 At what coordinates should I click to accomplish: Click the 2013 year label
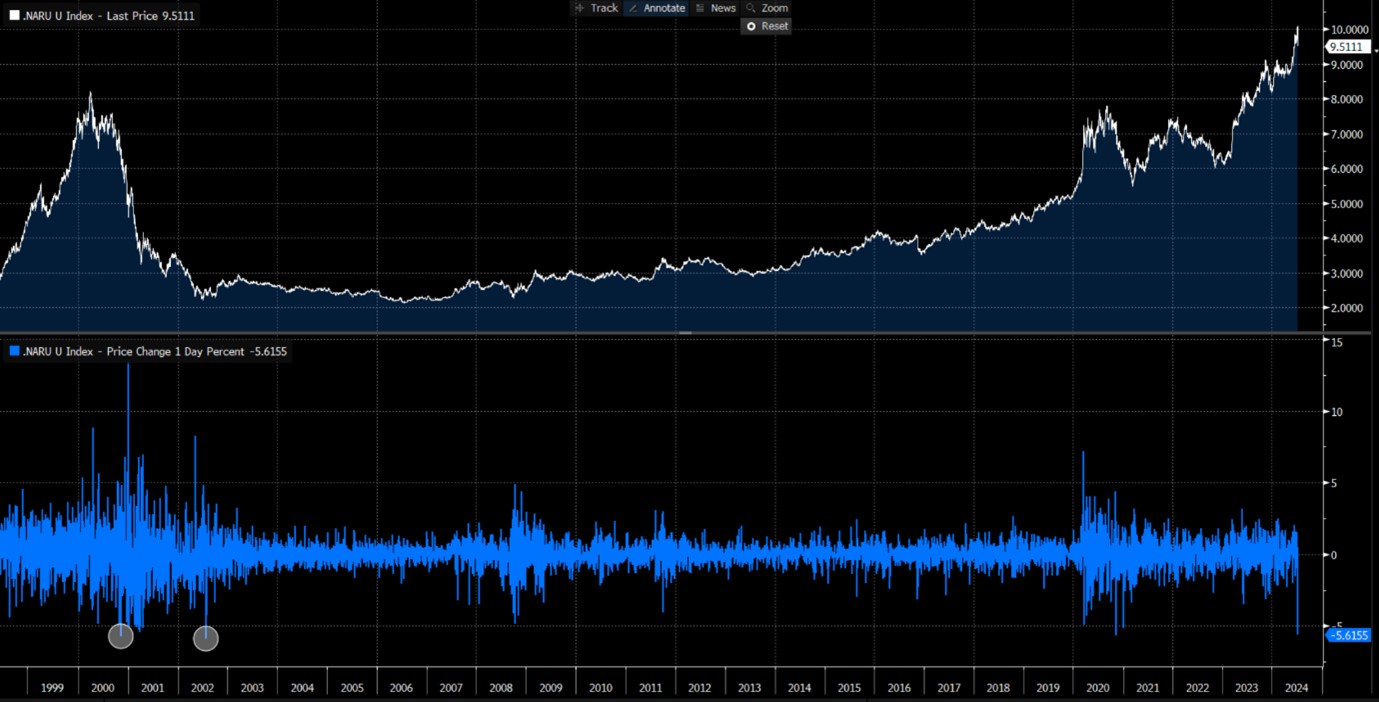tap(750, 688)
